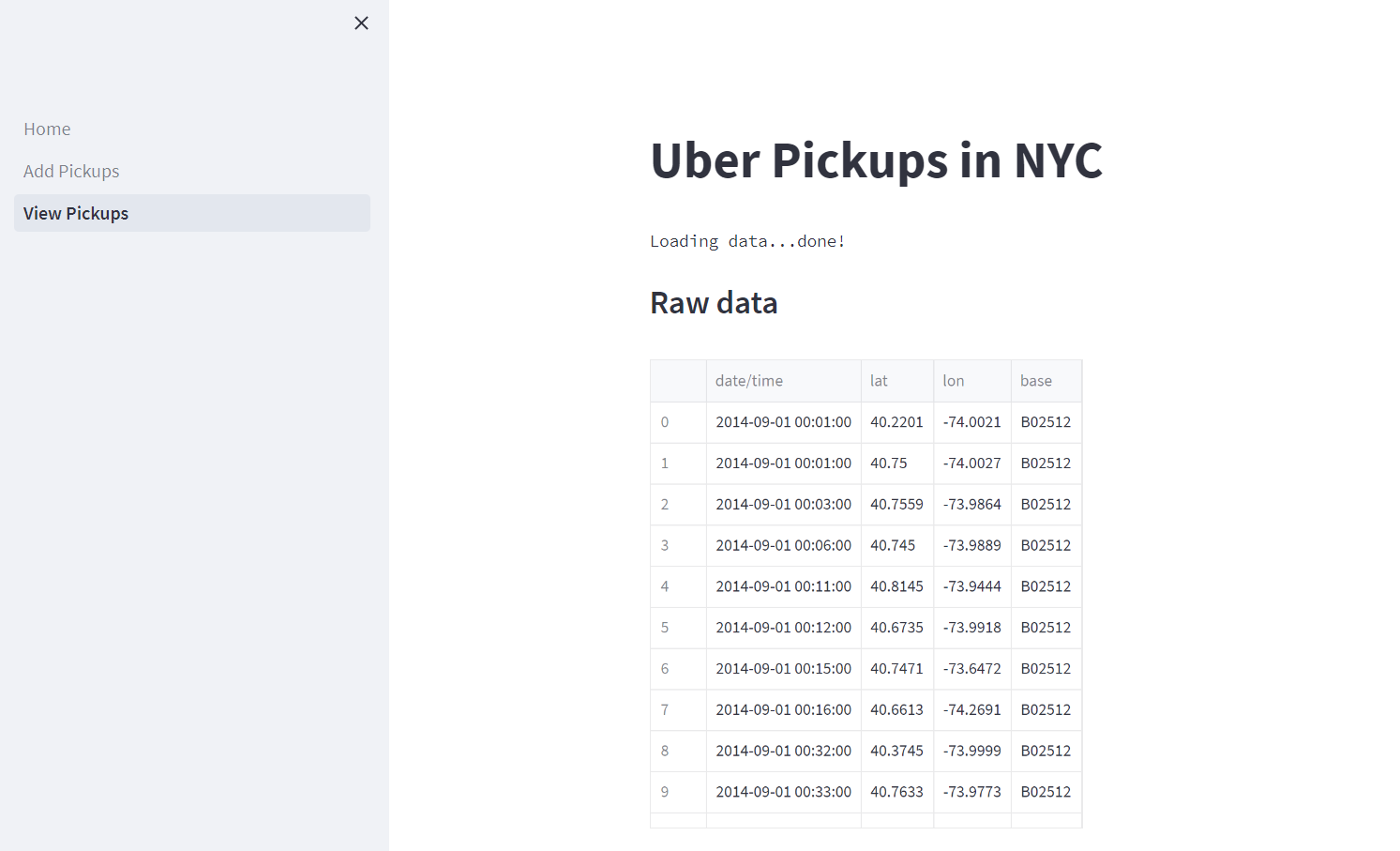
Task: Click base cell in row 7
Action: pos(1046,710)
